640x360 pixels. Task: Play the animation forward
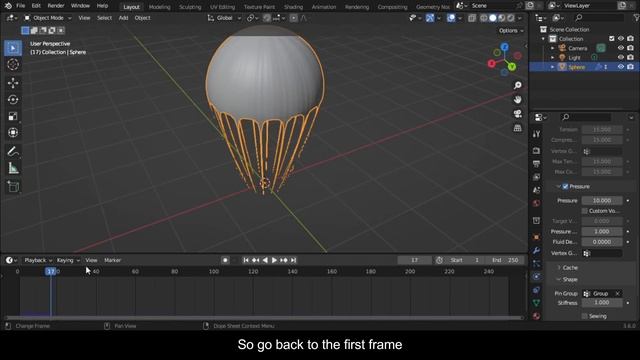pos(274,260)
